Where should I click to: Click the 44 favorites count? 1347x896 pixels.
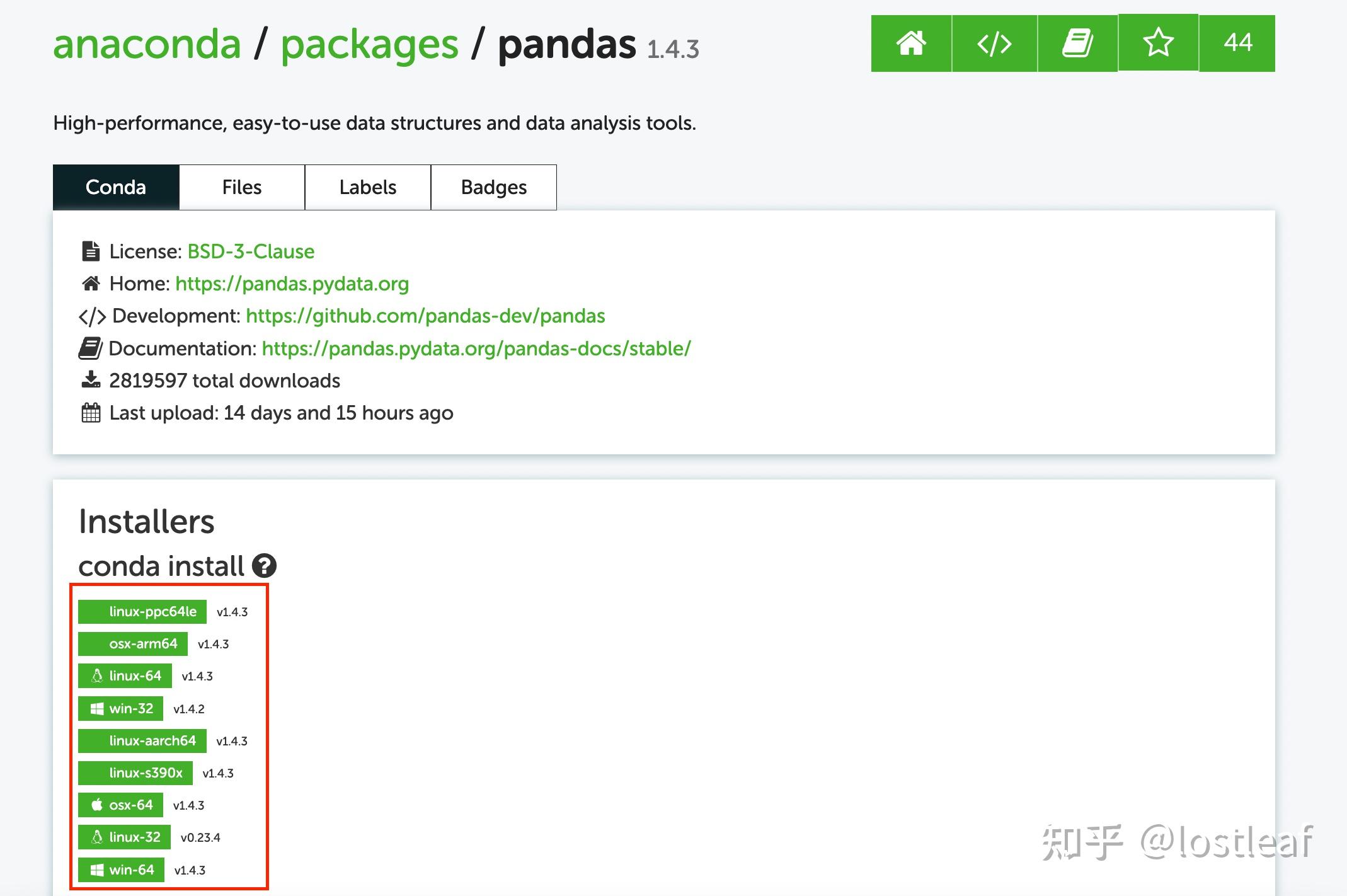[x=1237, y=43]
